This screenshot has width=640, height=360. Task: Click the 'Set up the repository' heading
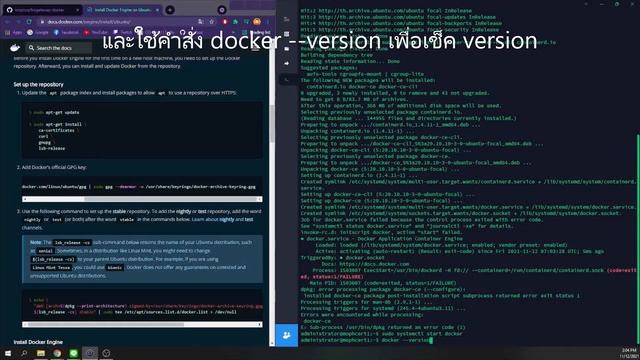[38, 84]
